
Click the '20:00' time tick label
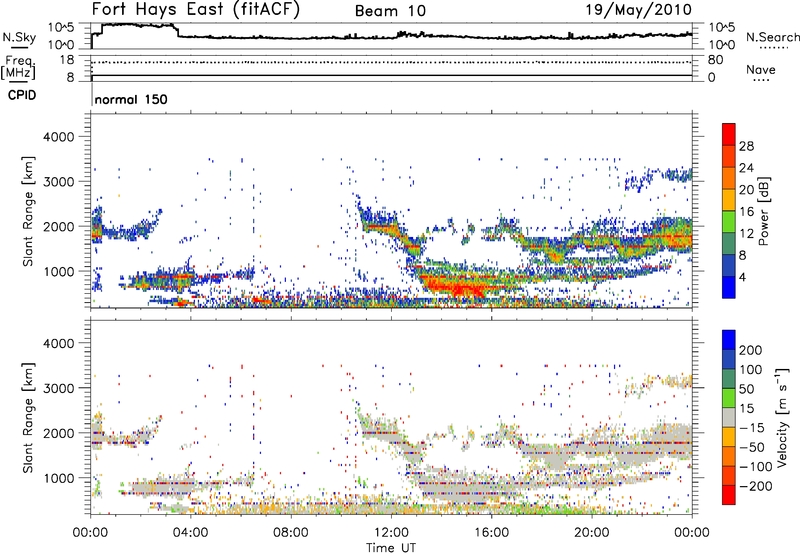pos(592,533)
